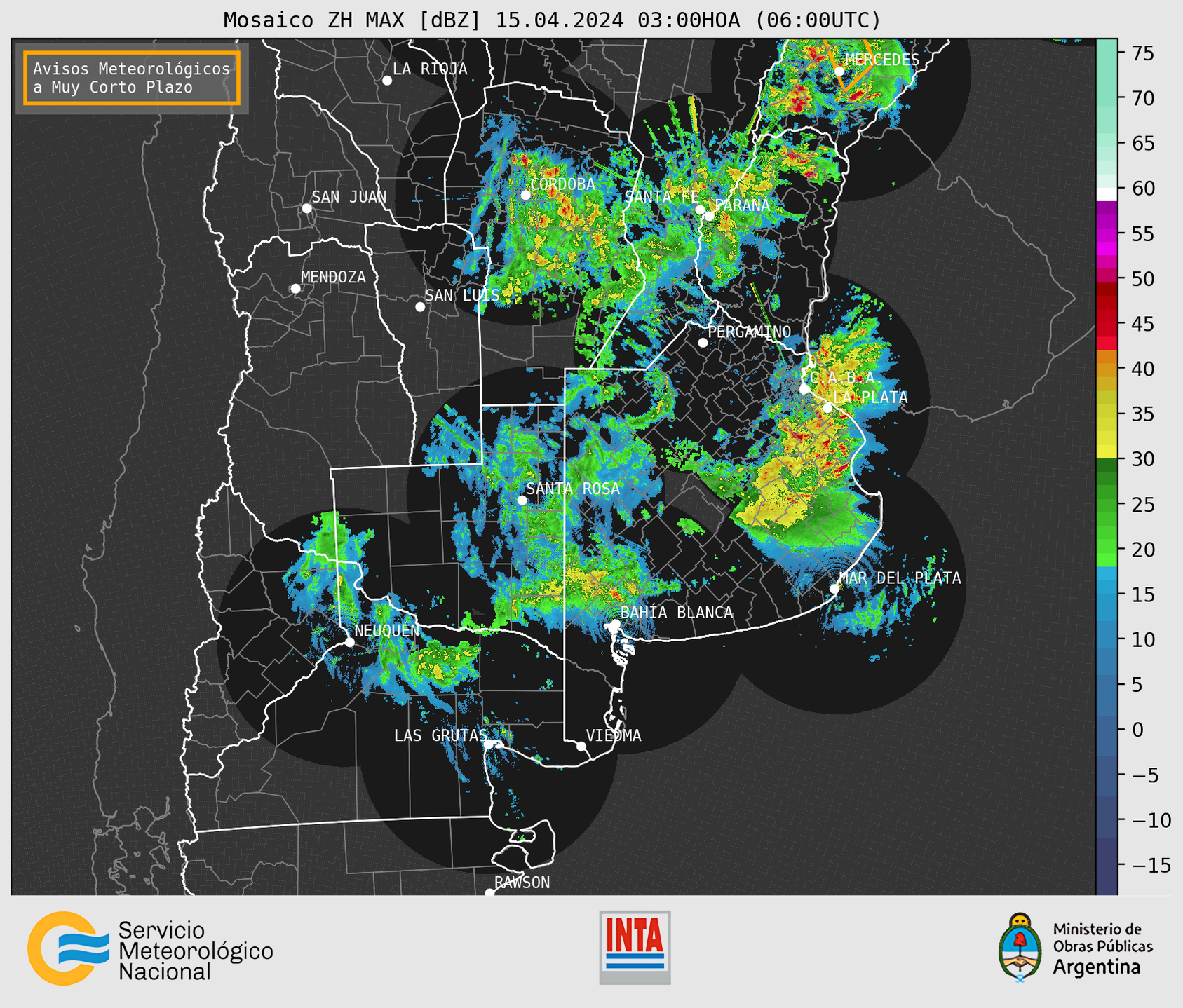The image size is (1183, 1008).
Task: Click the MAR DEL PLATA text label
Action: pos(900,578)
